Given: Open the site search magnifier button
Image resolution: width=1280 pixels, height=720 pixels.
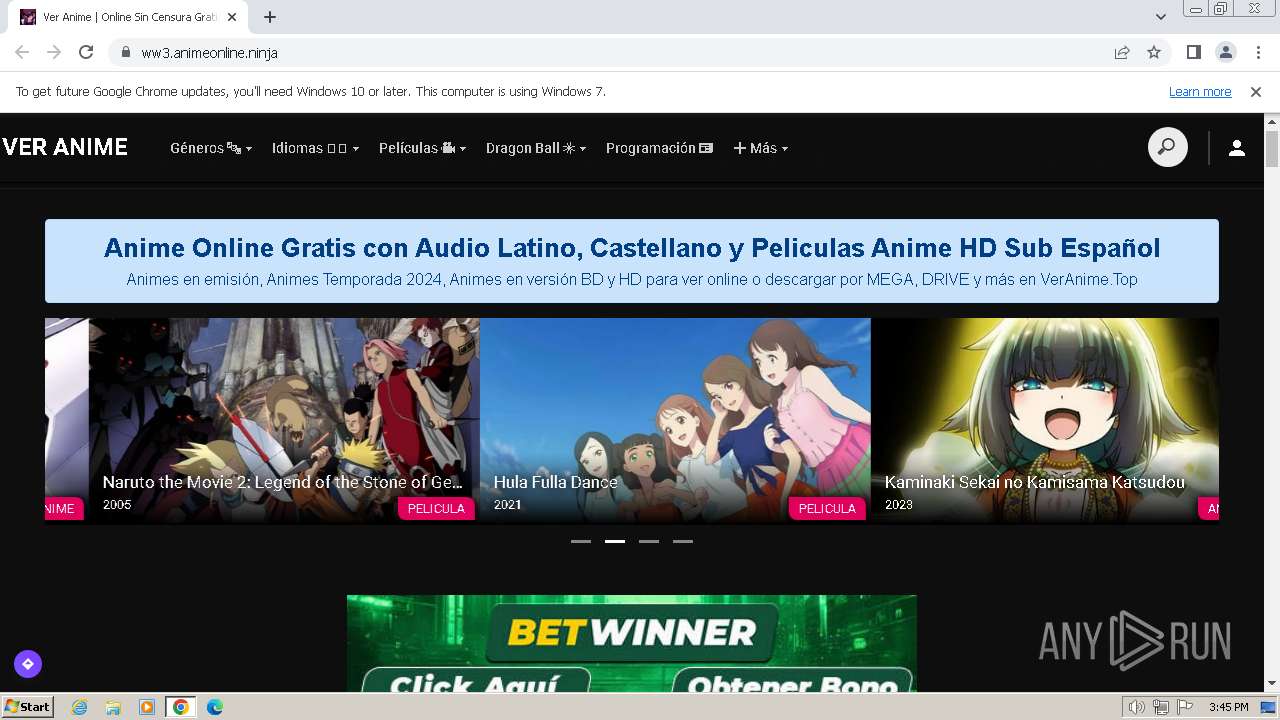Looking at the screenshot, I should [x=1167, y=148].
